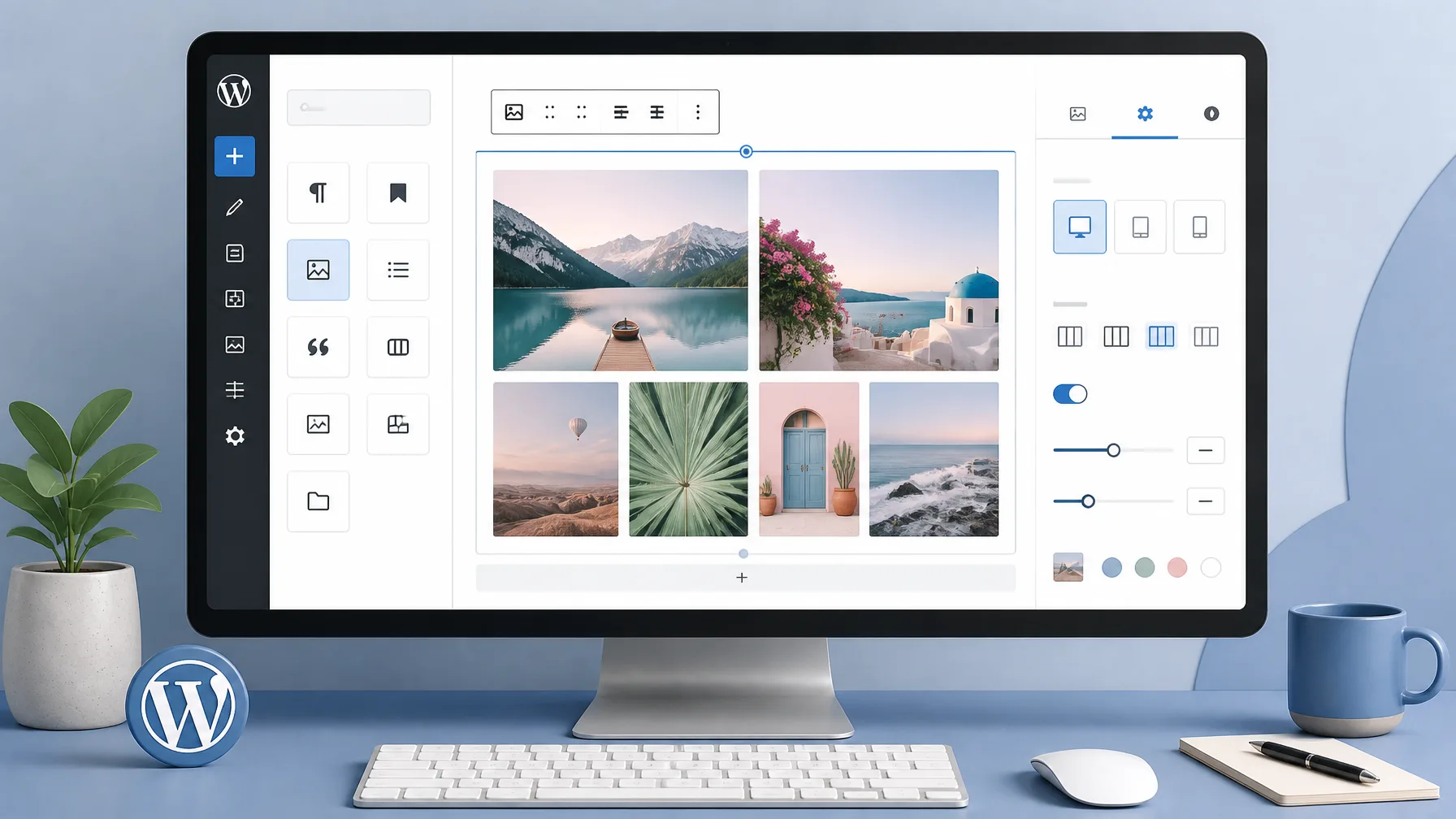Select the mountain lake dock photo

pos(621,271)
